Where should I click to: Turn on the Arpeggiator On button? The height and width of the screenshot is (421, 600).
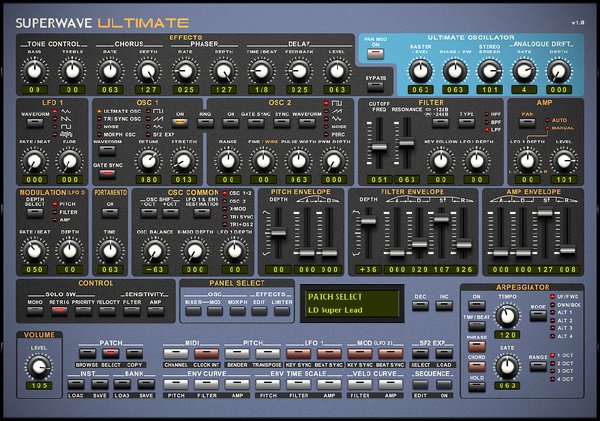(476, 305)
